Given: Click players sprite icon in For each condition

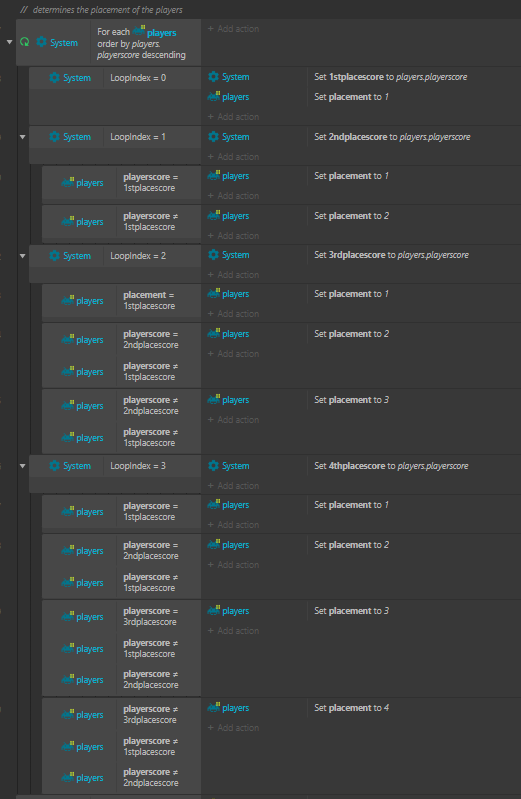Looking at the screenshot, I should coord(139,31).
